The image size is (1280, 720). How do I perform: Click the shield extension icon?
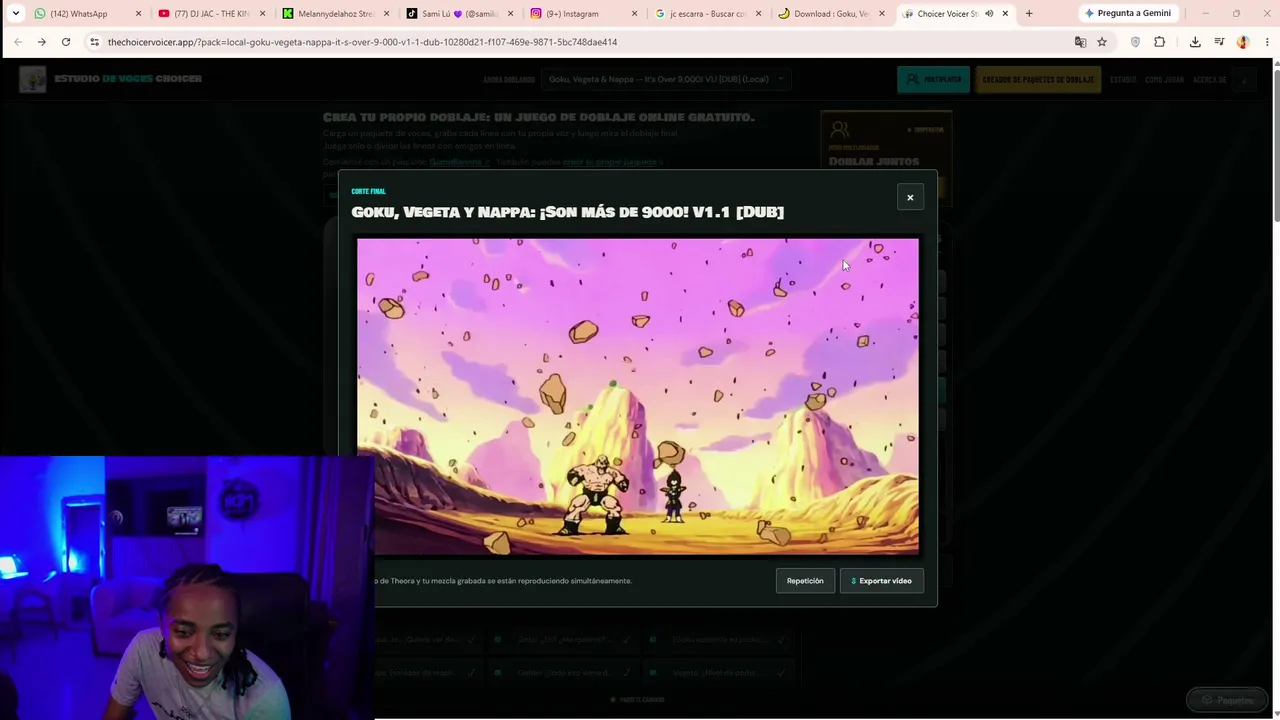point(1135,42)
